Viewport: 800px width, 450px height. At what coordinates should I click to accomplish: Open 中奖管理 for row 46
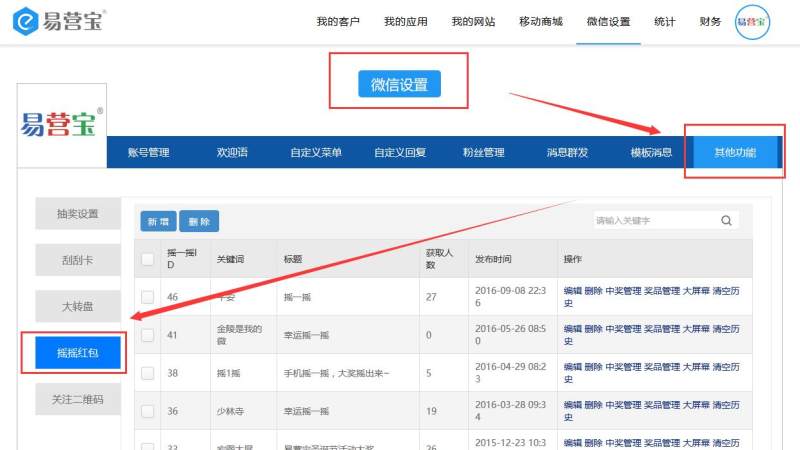pyautogui.click(x=623, y=291)
